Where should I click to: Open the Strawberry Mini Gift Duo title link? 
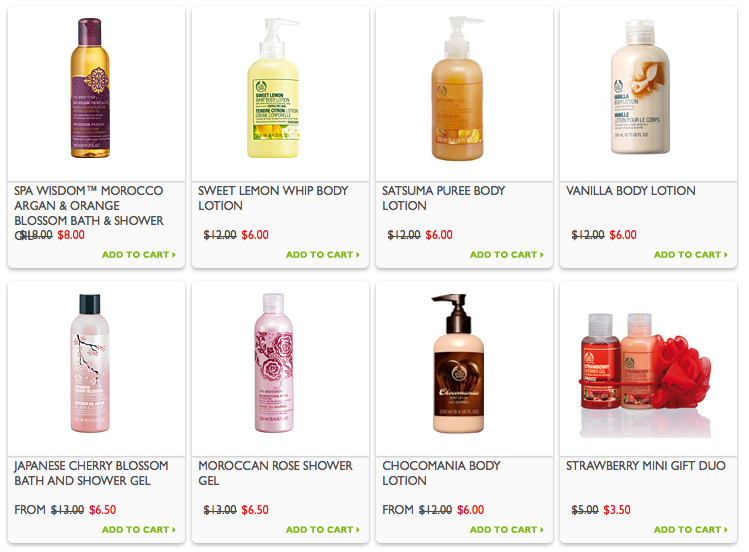click(646, 466)
